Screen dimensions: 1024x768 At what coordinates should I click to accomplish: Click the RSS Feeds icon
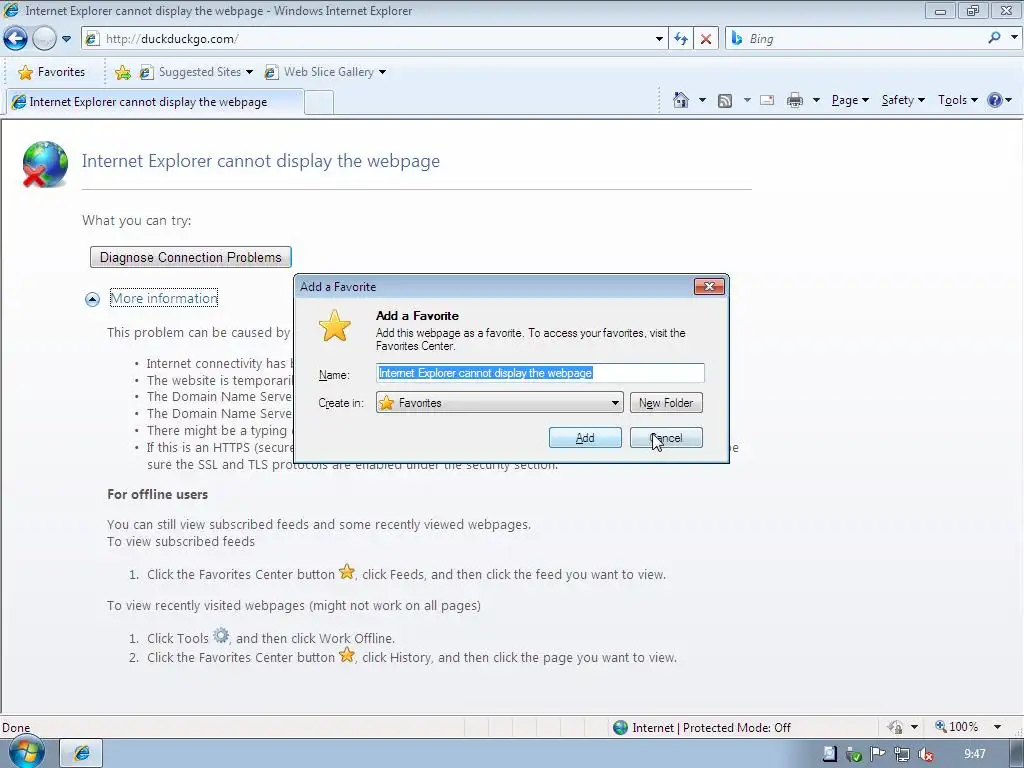tap(724, 101)
